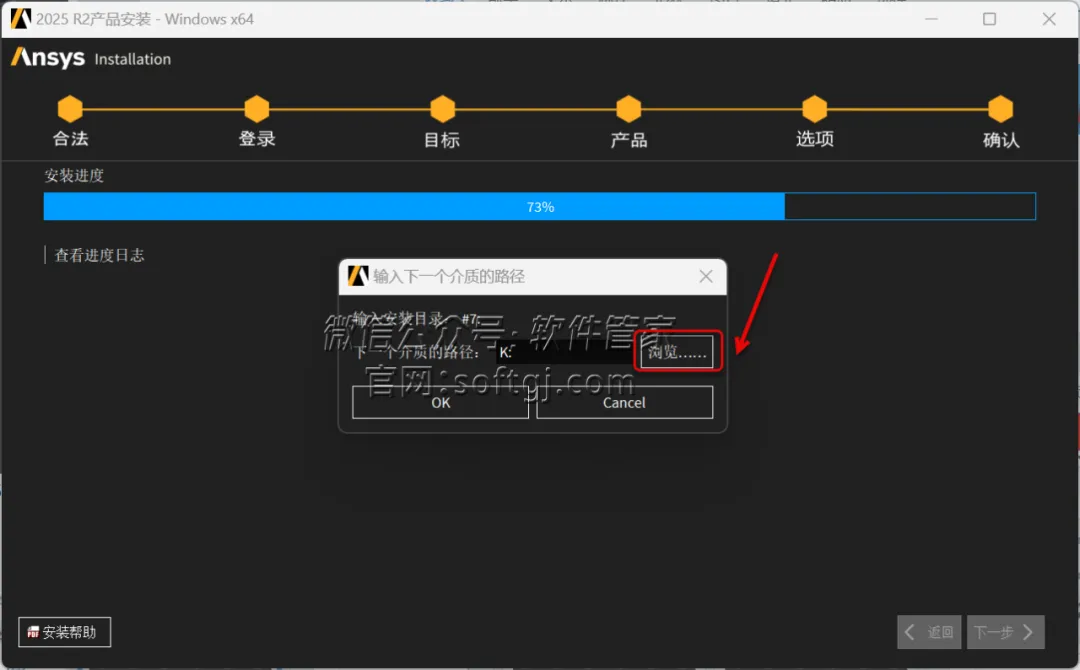Click the PDF icon on 安装帮助
This screenshot has height=670, width=1080.
32,631
